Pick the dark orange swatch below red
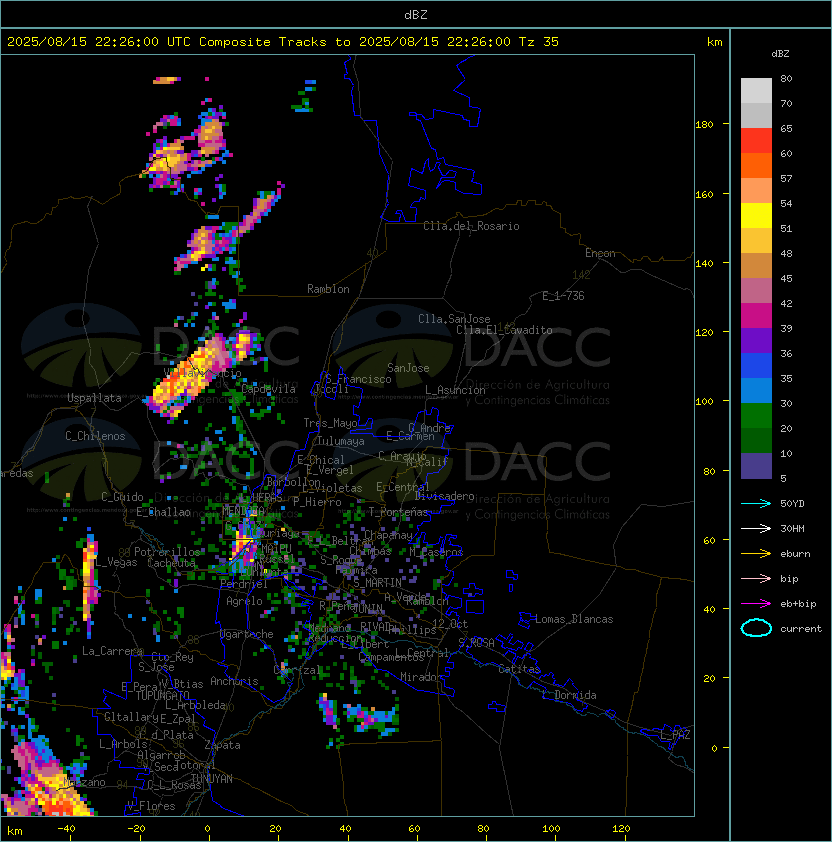This screenshot has height=842, width=832. pos(756,165)
